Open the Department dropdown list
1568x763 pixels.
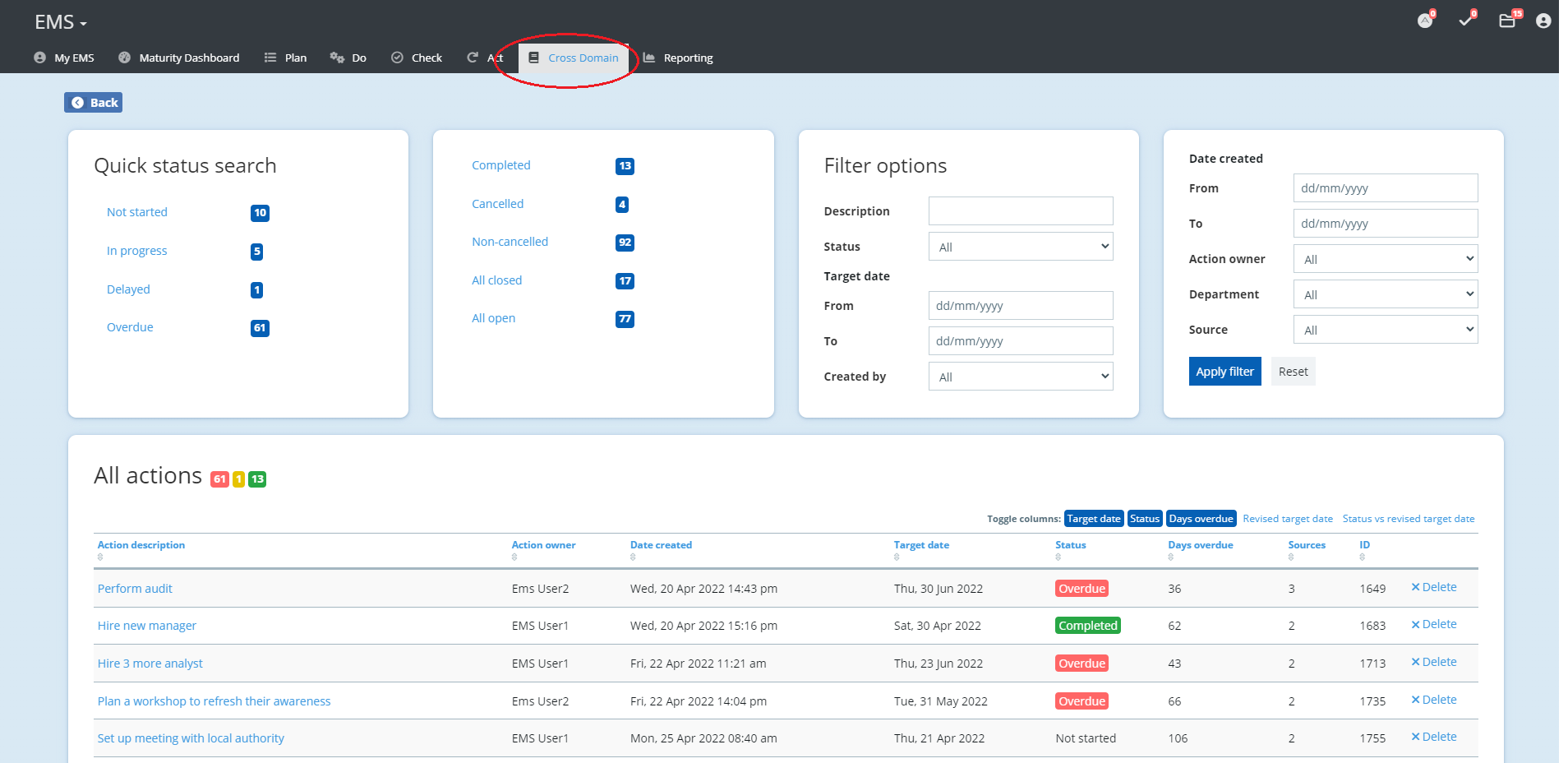tap(1385, 294)
